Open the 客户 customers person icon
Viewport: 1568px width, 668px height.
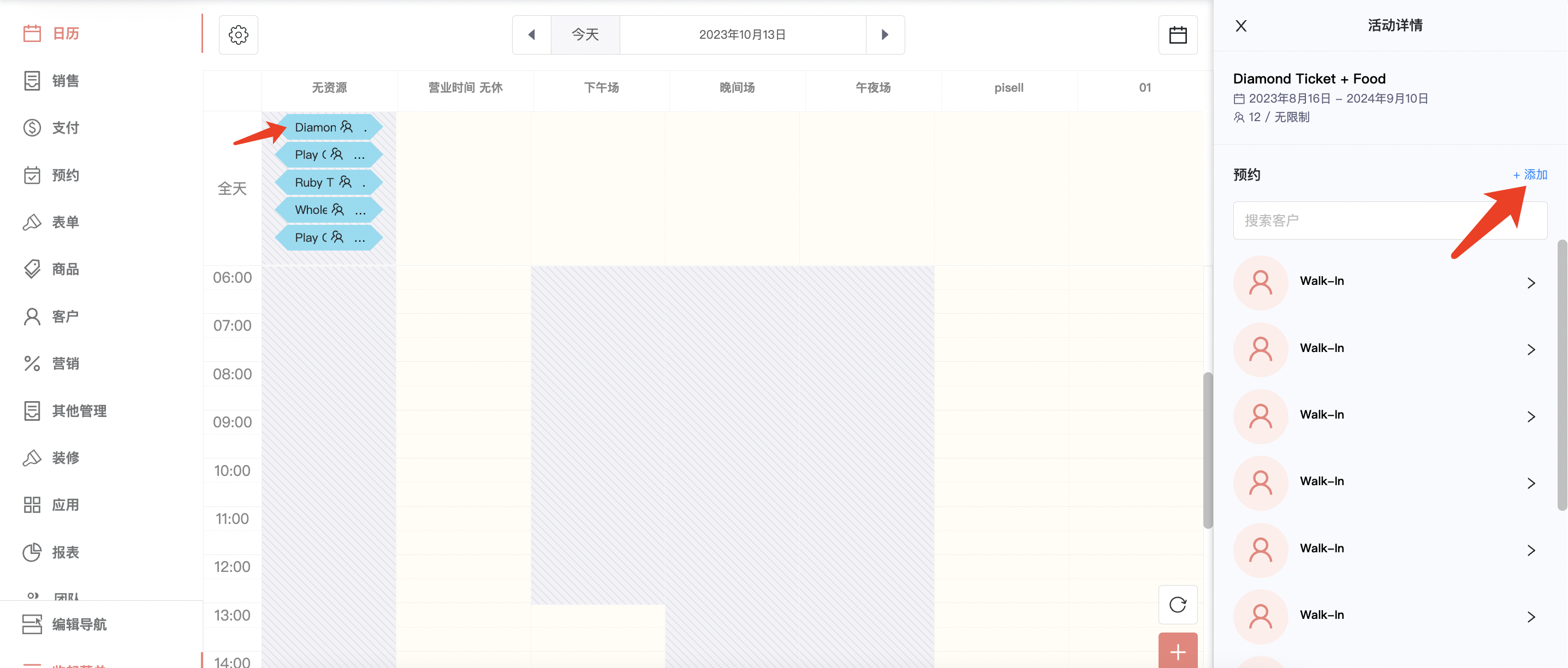(x=32, y=317)
